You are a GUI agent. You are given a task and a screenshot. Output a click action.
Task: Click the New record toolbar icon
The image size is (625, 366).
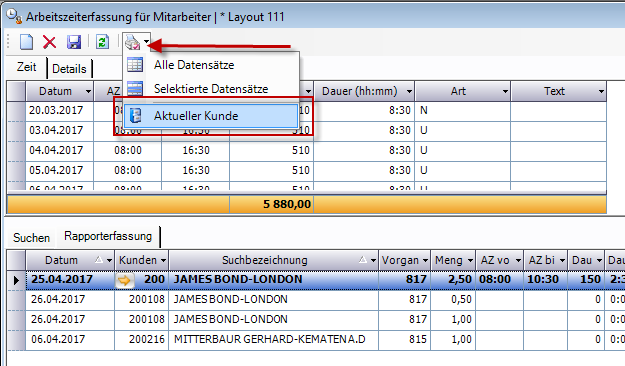(x=27, y=42)
